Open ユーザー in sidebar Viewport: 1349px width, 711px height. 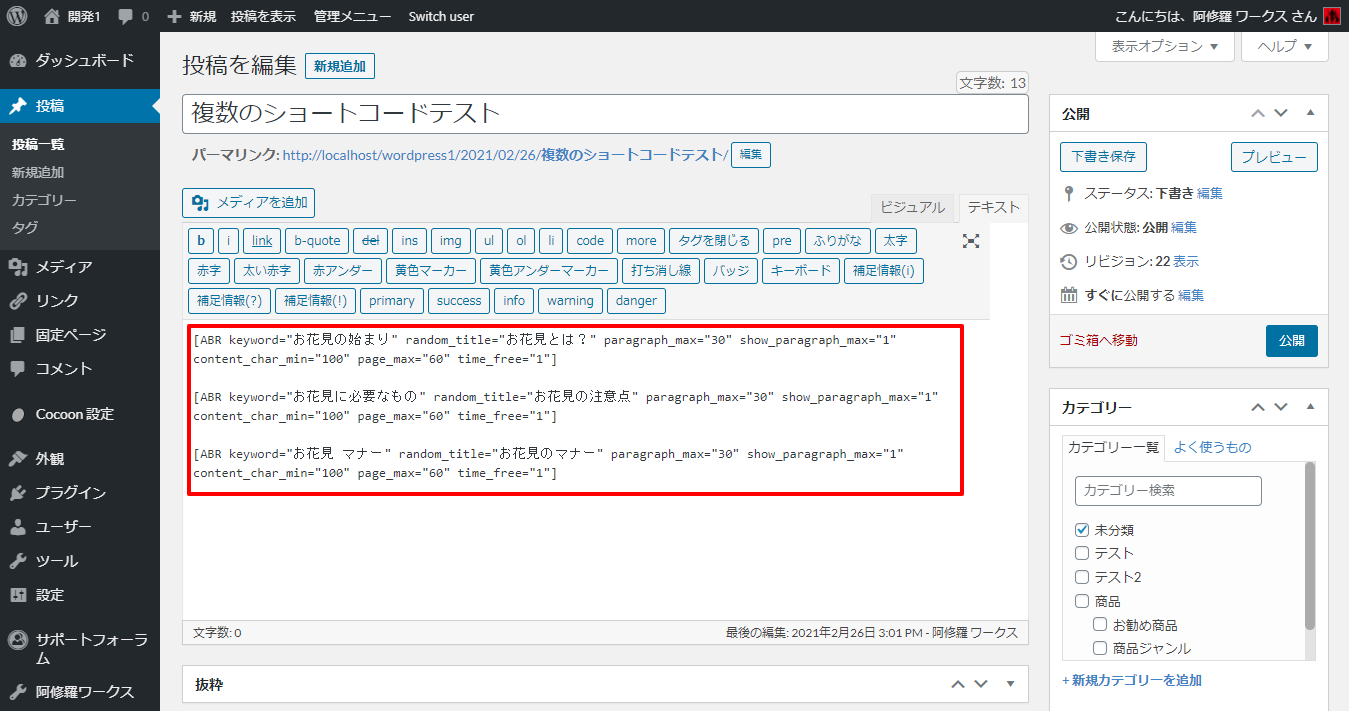(80, 527)
